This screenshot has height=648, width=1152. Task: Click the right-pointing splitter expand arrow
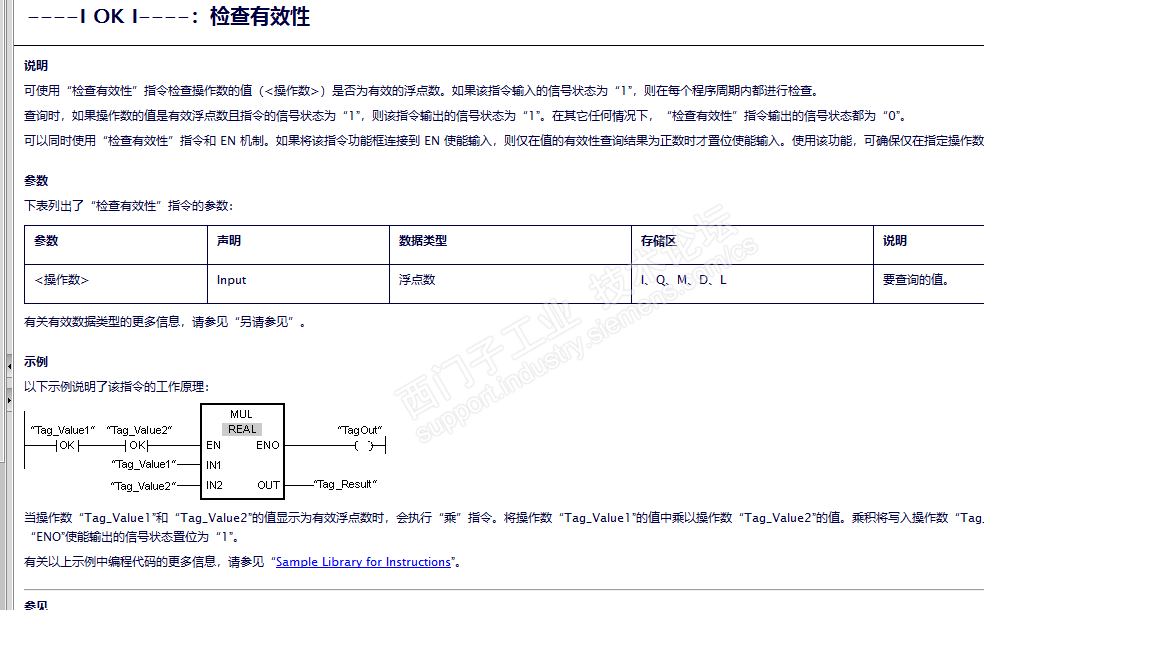(x=9, y=400)
